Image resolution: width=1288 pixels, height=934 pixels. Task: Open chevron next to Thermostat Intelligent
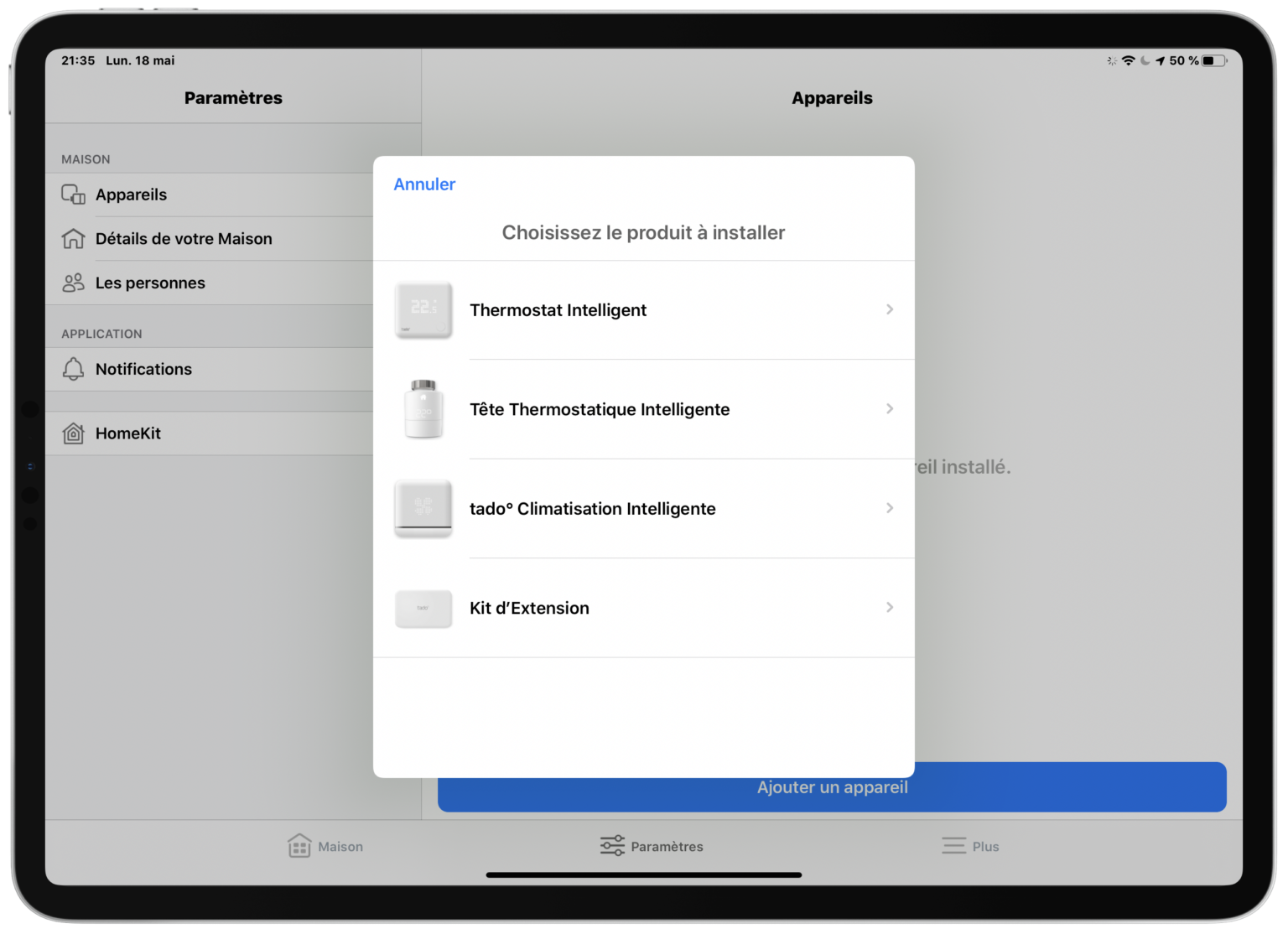[x=890, y=309]
